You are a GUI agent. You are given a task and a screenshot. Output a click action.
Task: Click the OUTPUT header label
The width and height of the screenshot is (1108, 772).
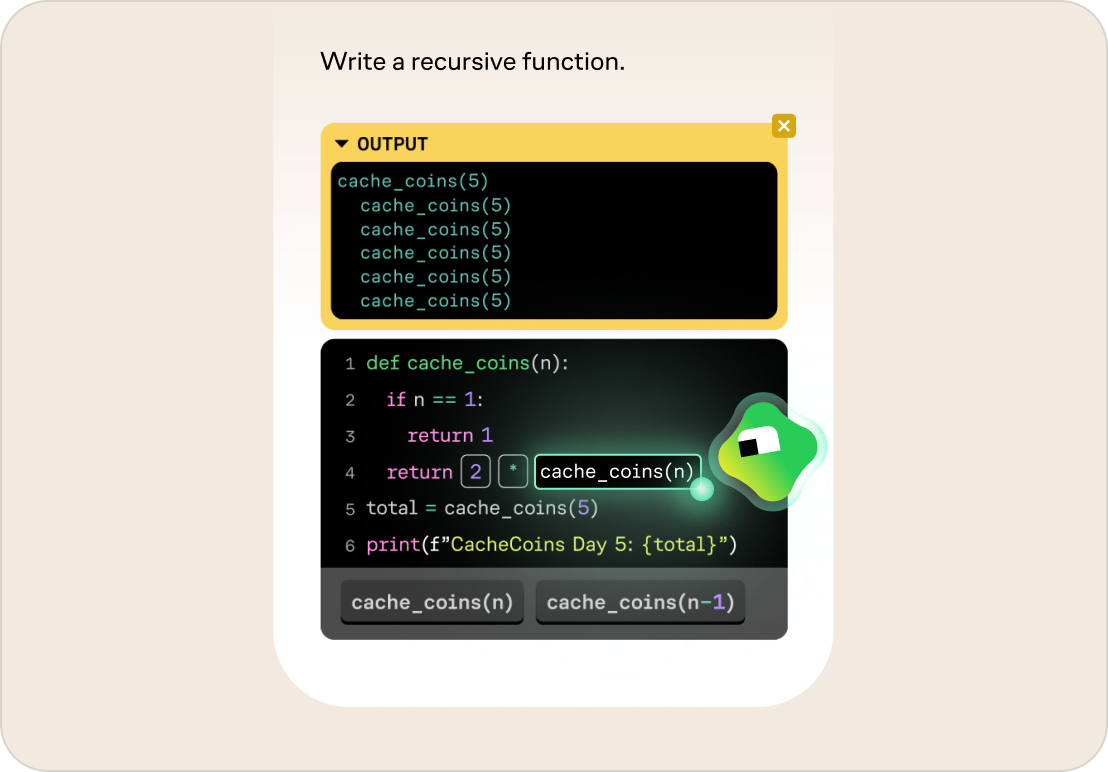click(x=392, y=144)
